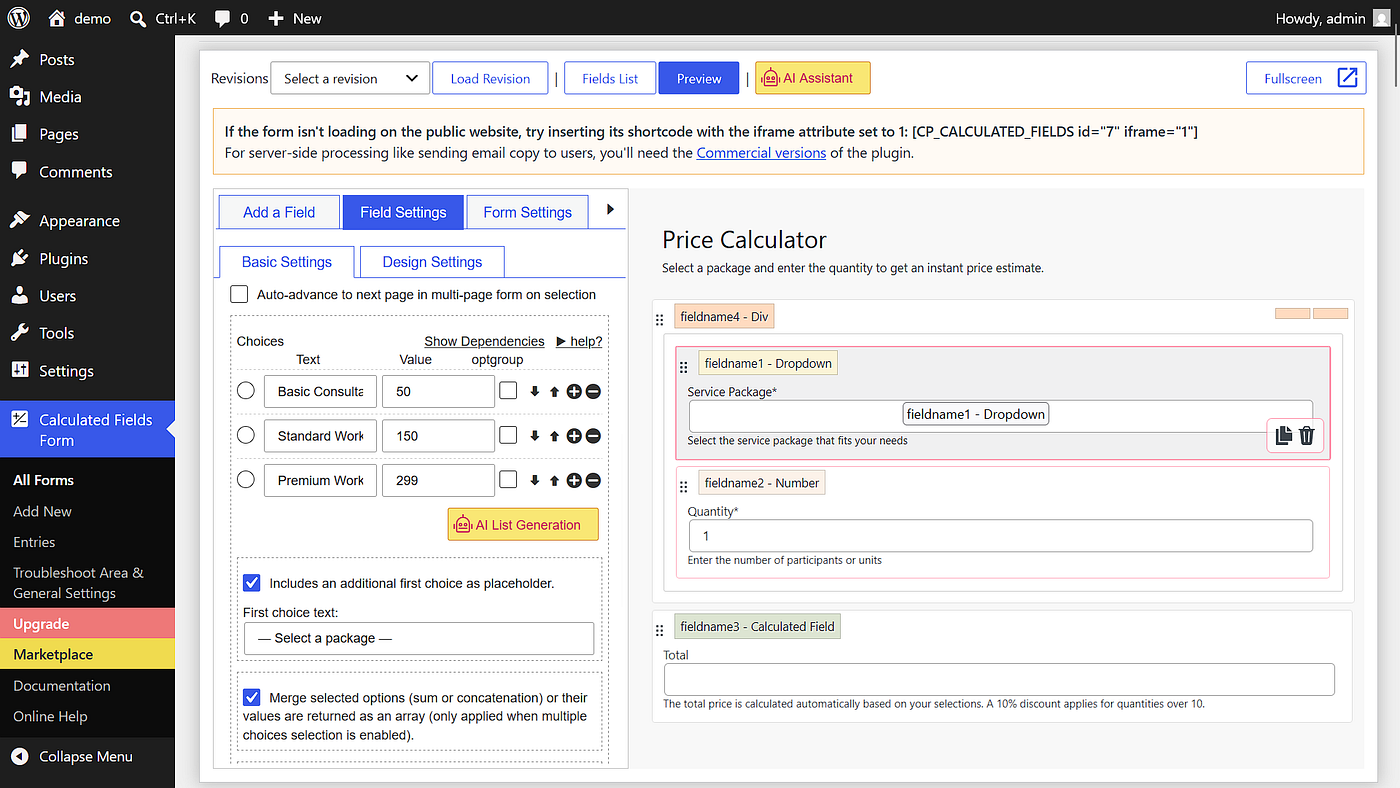Click the Fullscreen expand icon
This screenshot has height=788, width=1400.
[1347, 78]
